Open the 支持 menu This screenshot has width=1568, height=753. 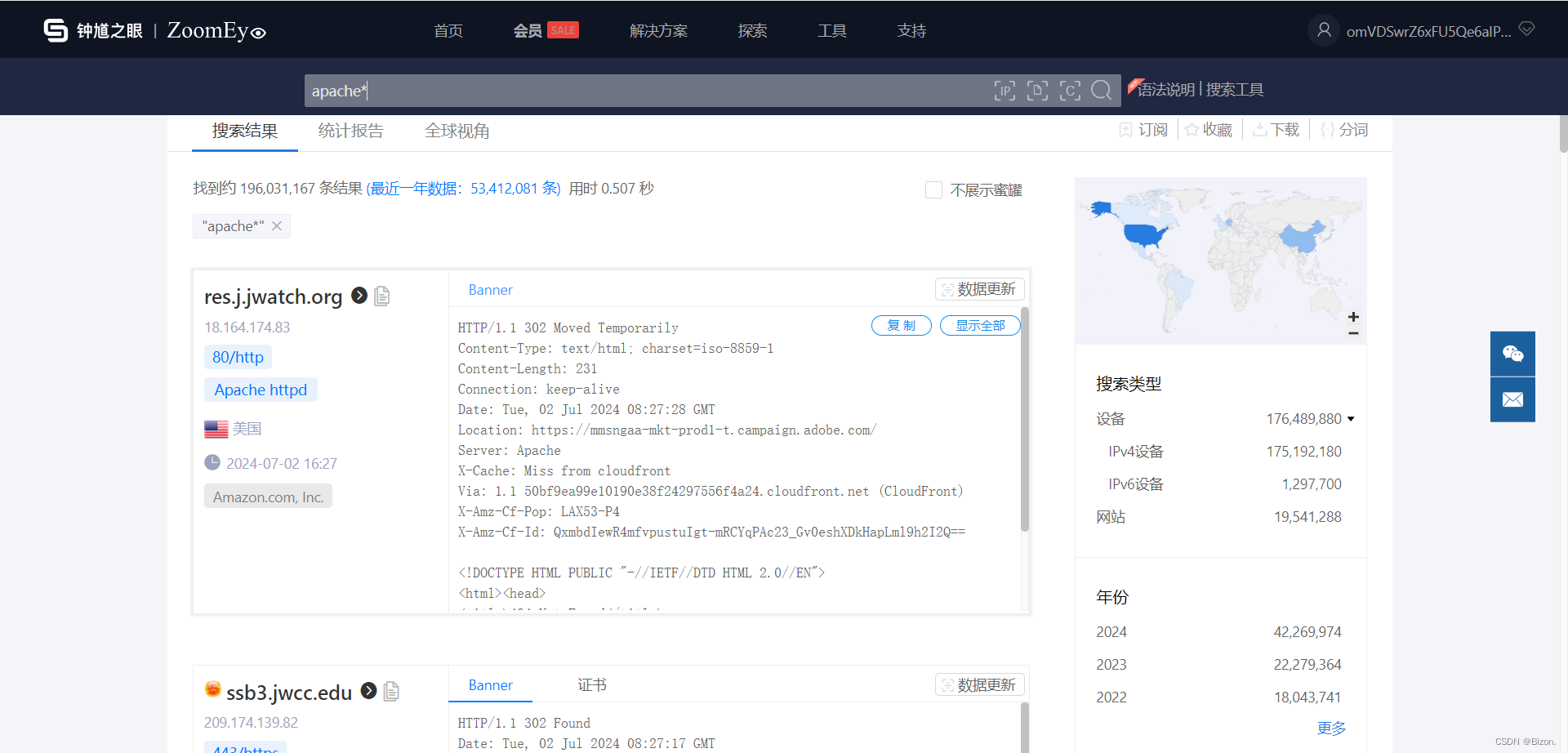[x=911, y=30]
